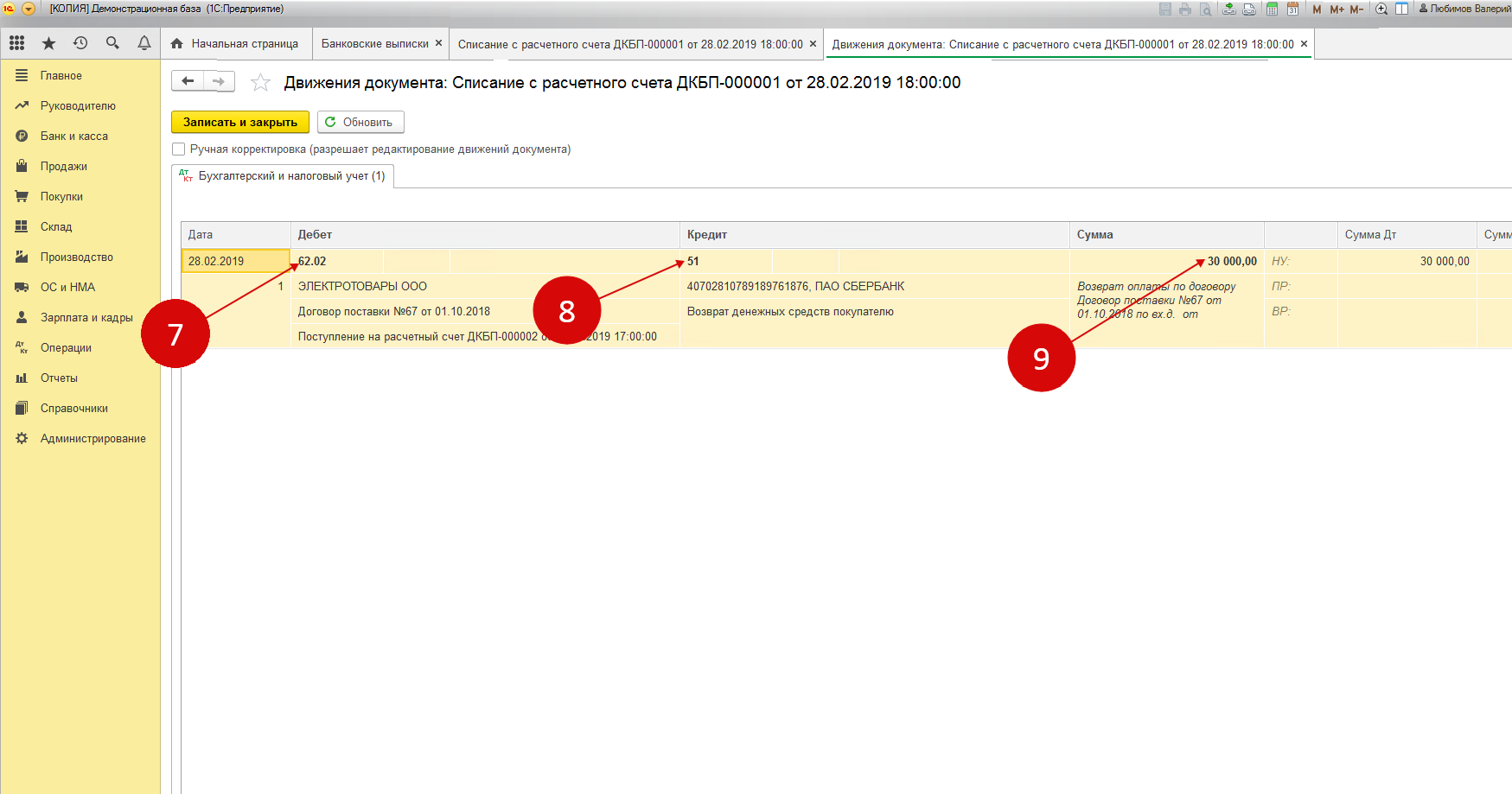Open the history clock icon
The image size is (1512, 794).
pyautogui.click(x=80, y=43)
